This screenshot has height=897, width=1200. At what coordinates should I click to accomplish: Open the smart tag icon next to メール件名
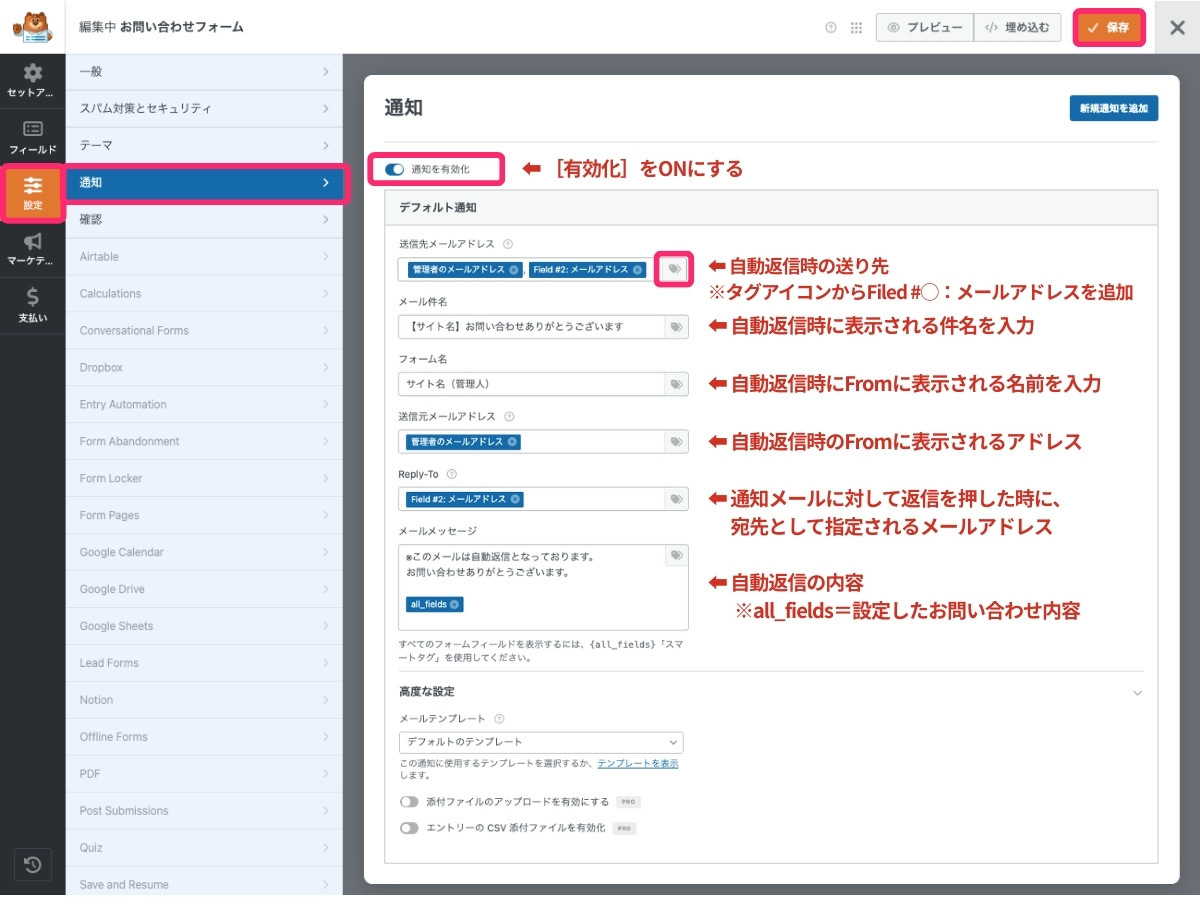click(675, 326)
